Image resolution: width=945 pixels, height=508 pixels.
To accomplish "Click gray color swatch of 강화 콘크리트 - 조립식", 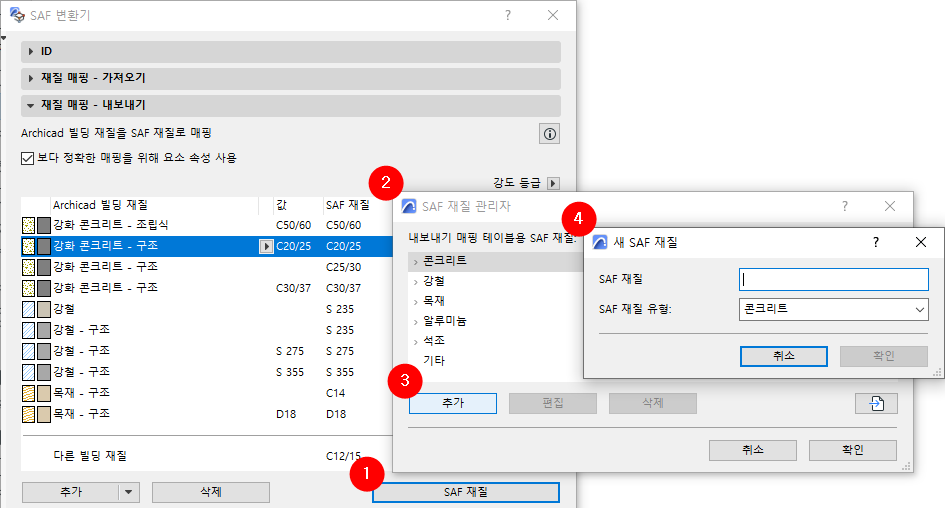I will click(44, 225).
